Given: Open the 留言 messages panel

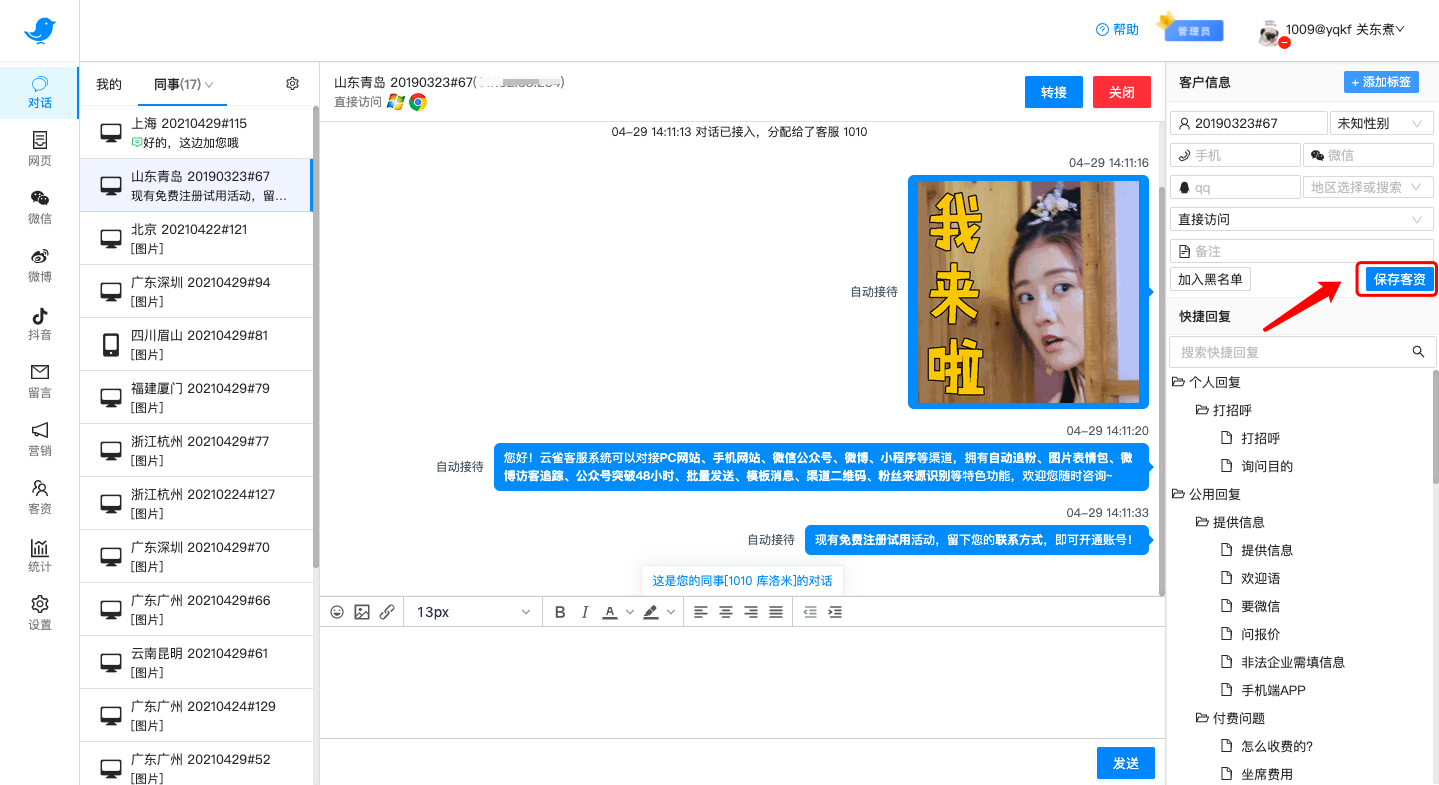Looking at the screenshot, I should pos(39,381).
